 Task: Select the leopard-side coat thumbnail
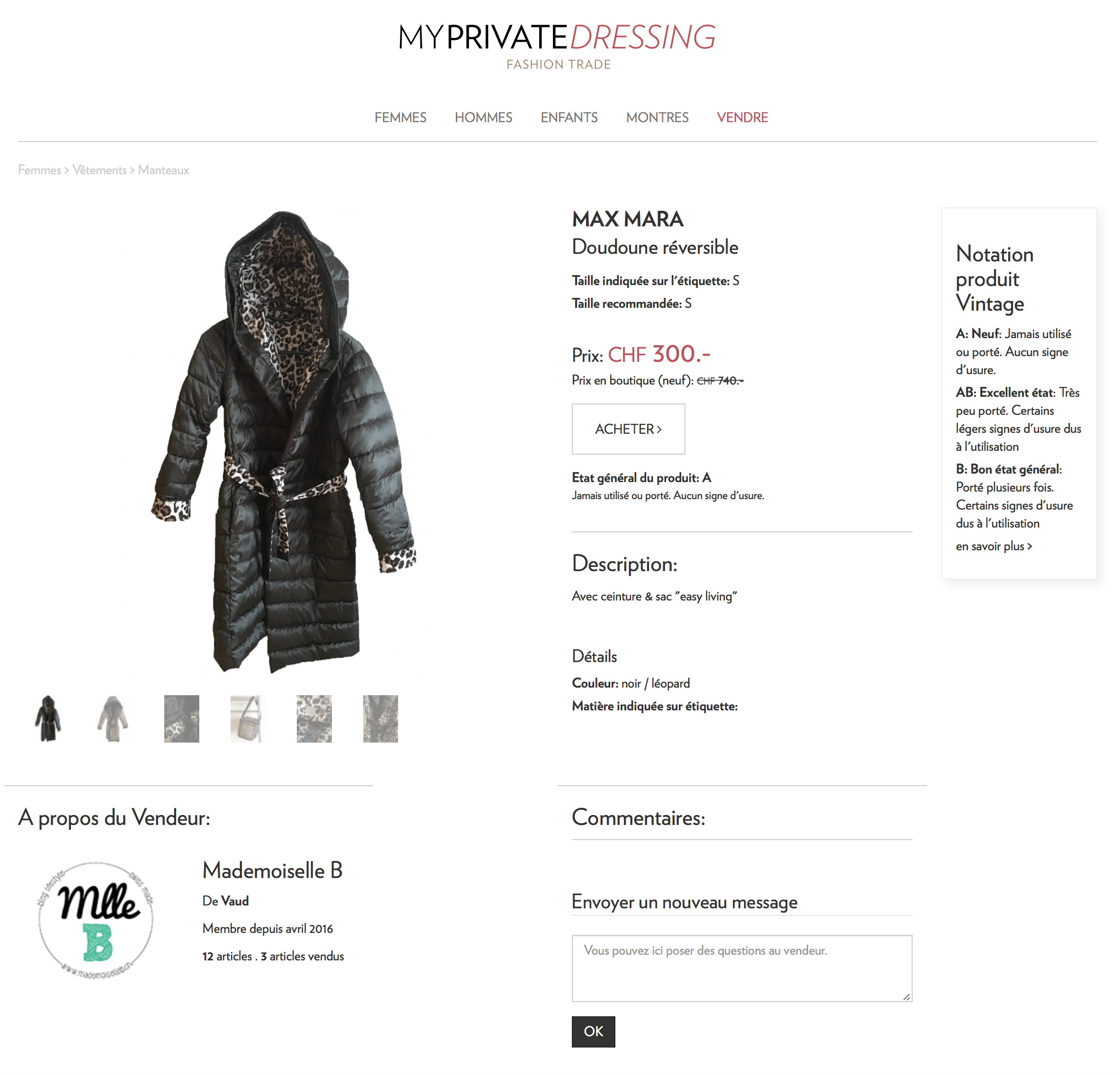pos(114,718)
